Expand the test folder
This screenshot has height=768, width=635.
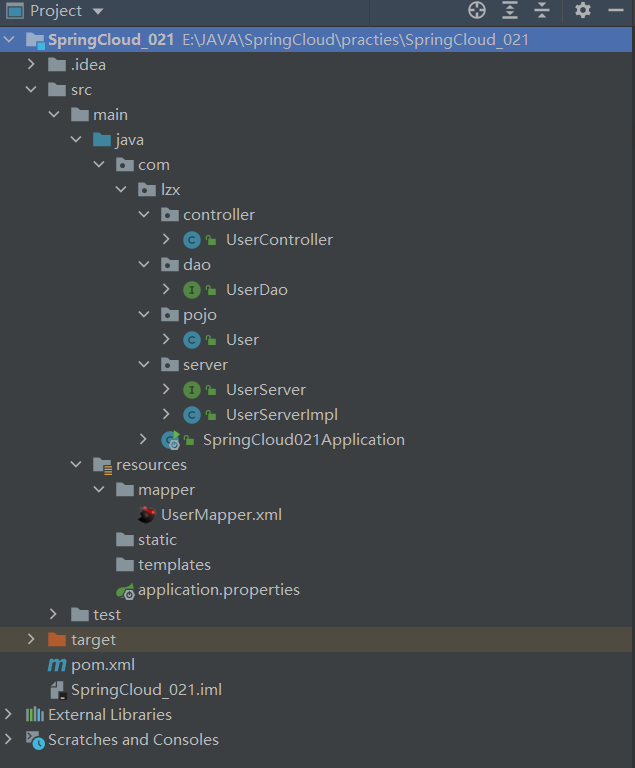click(x=53, y=614)
